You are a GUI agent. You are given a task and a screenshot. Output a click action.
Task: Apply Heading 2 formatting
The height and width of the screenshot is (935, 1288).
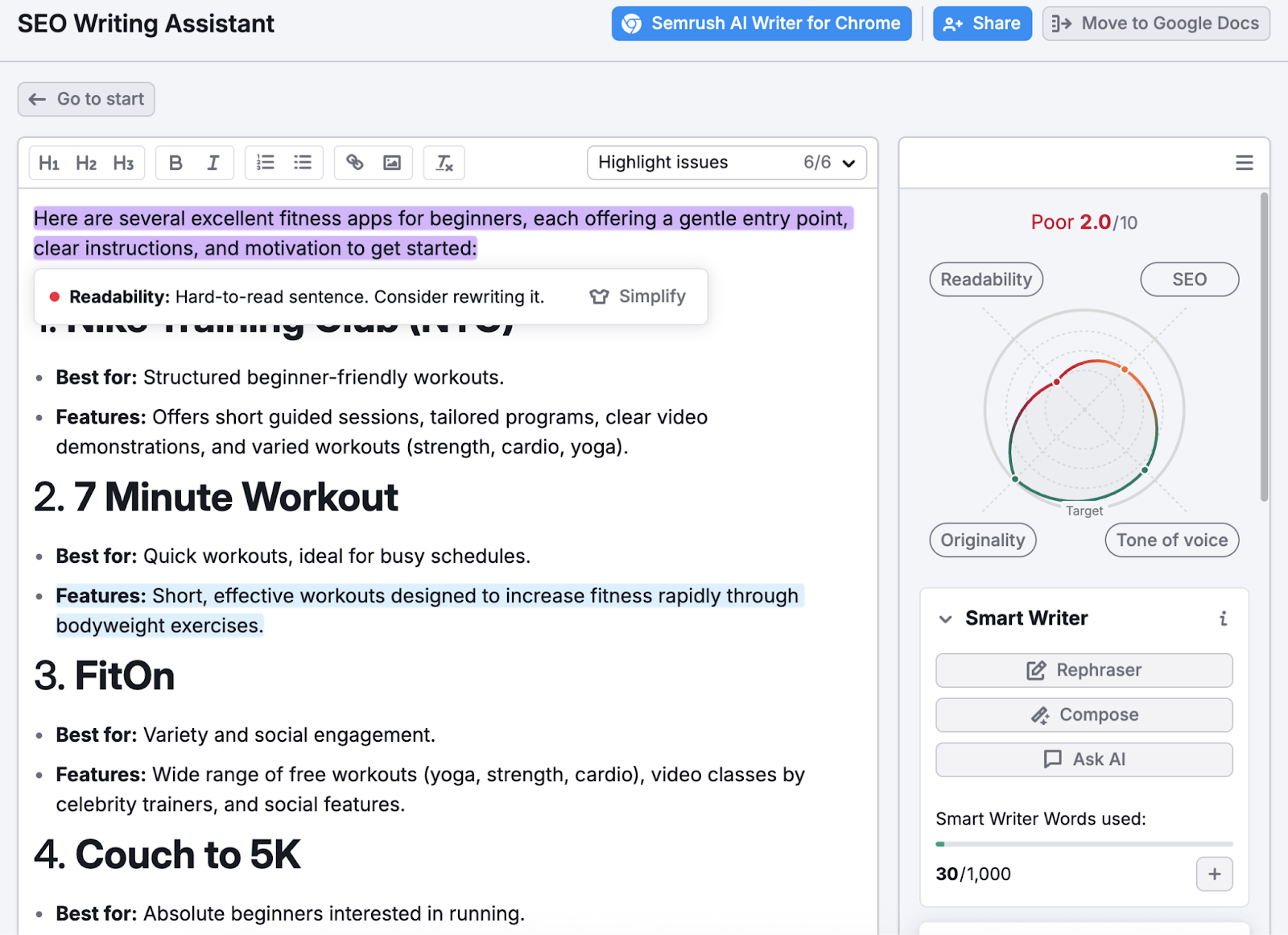point(86,162)
